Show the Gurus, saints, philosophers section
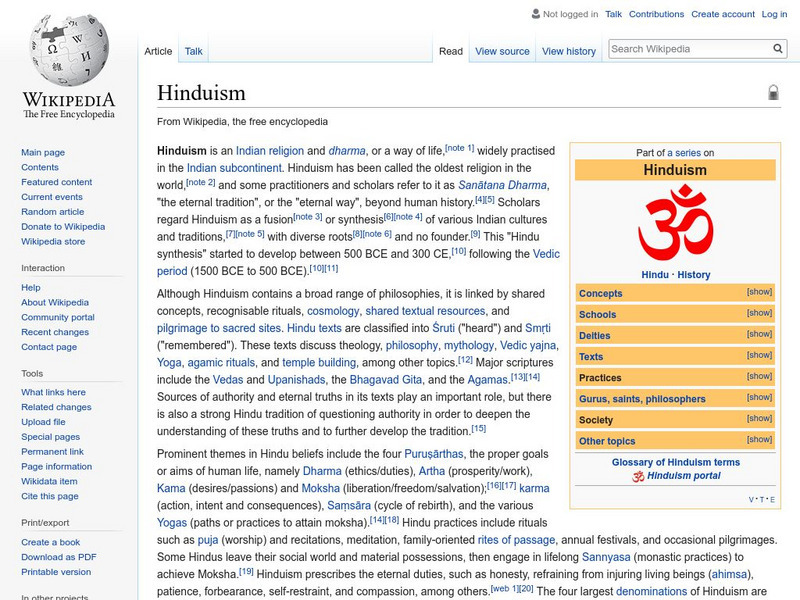This screenshot has width=800, height=600. coord(759,397)
